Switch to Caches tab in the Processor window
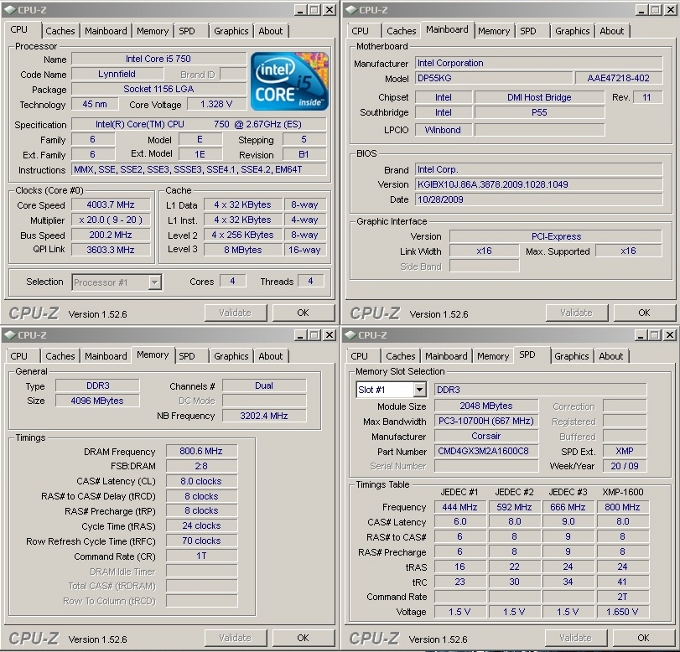 tap(60, 31)
